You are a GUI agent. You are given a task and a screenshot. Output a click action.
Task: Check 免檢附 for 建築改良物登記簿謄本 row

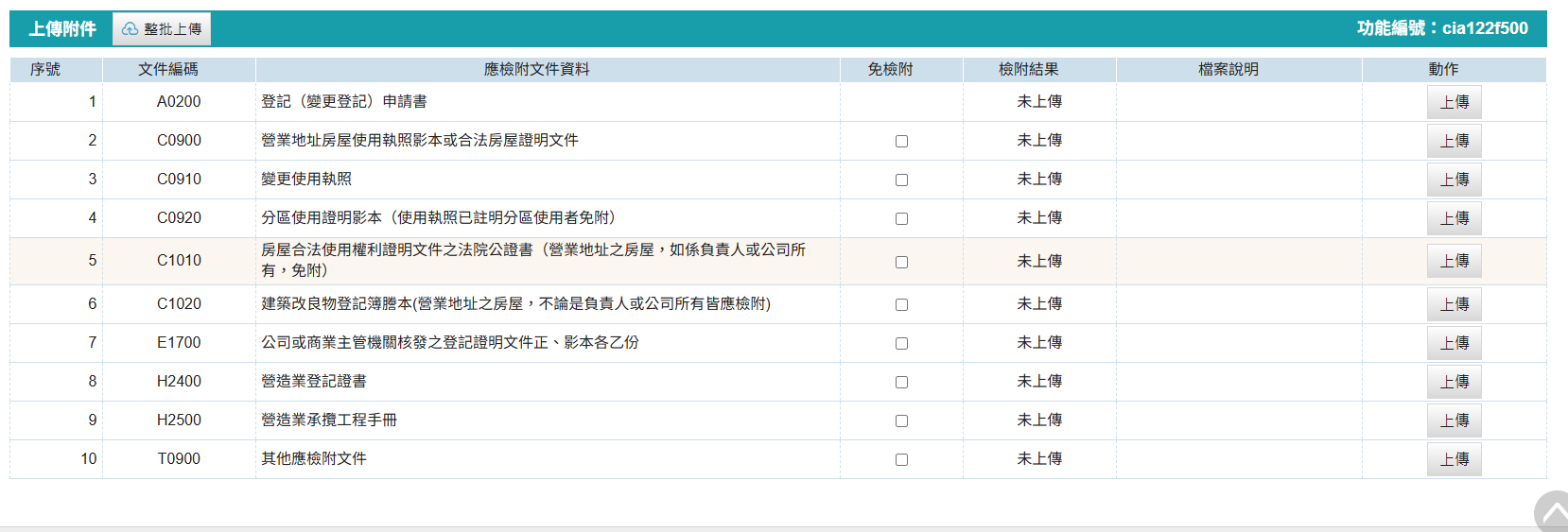point(901,304)
